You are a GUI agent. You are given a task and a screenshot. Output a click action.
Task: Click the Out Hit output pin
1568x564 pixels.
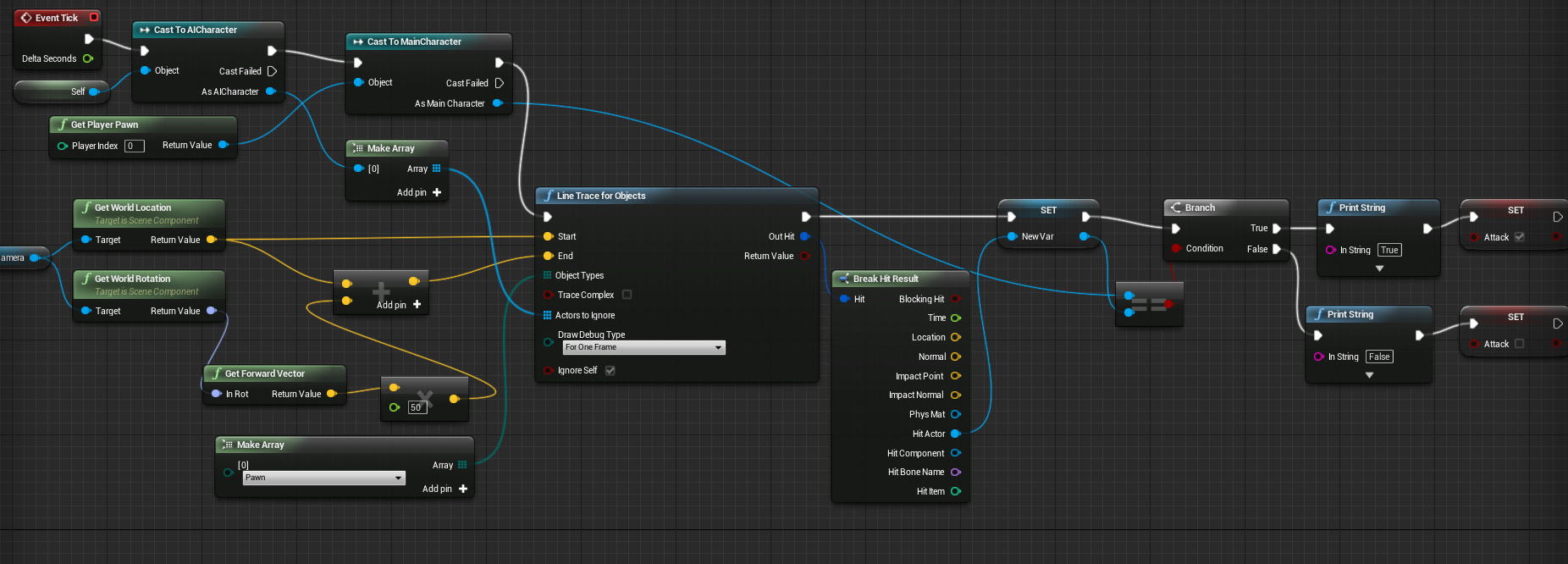pyautogui.click(x=805, y=236)
